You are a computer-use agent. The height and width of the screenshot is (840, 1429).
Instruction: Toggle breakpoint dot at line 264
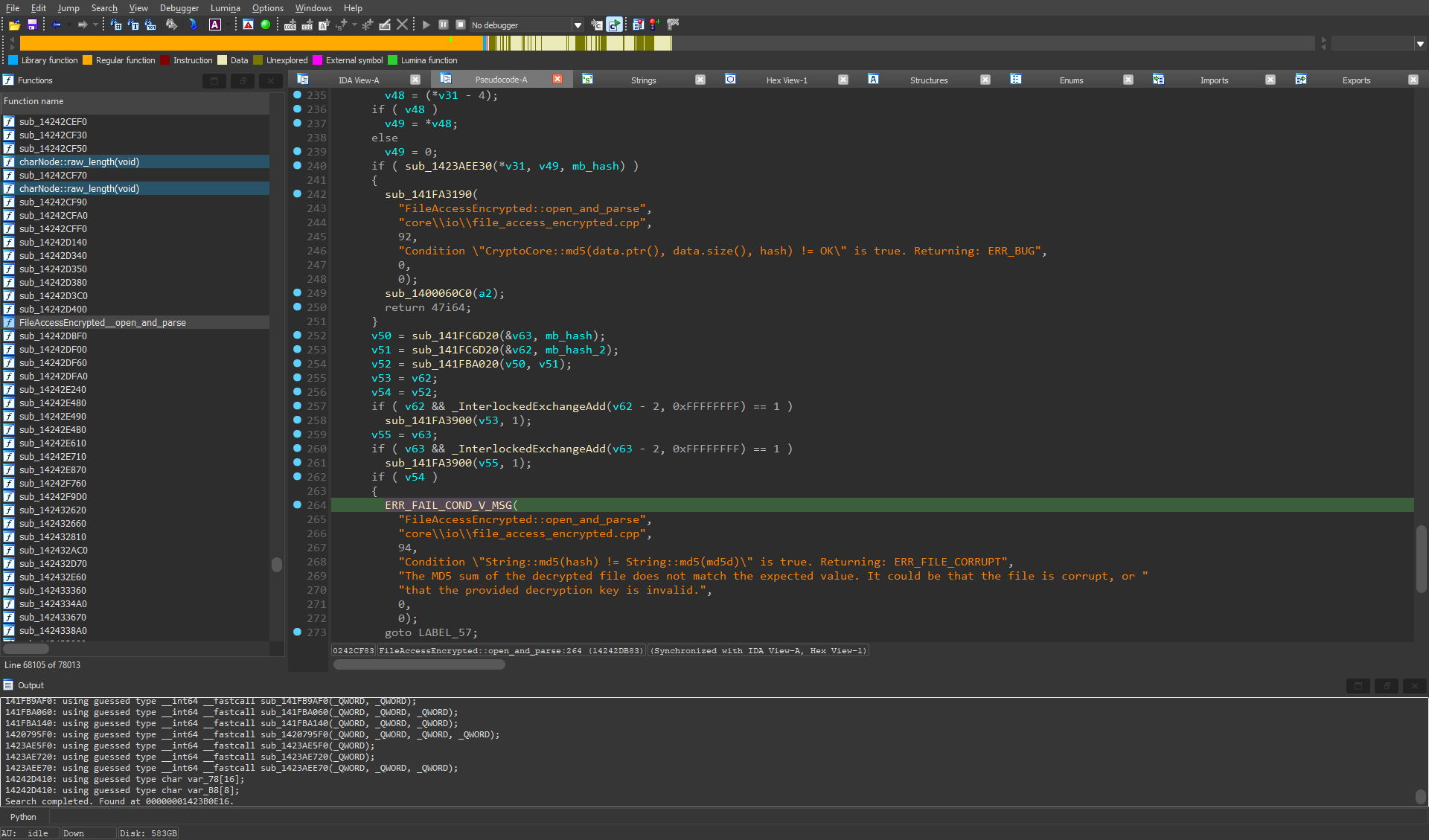click(298, 505)
